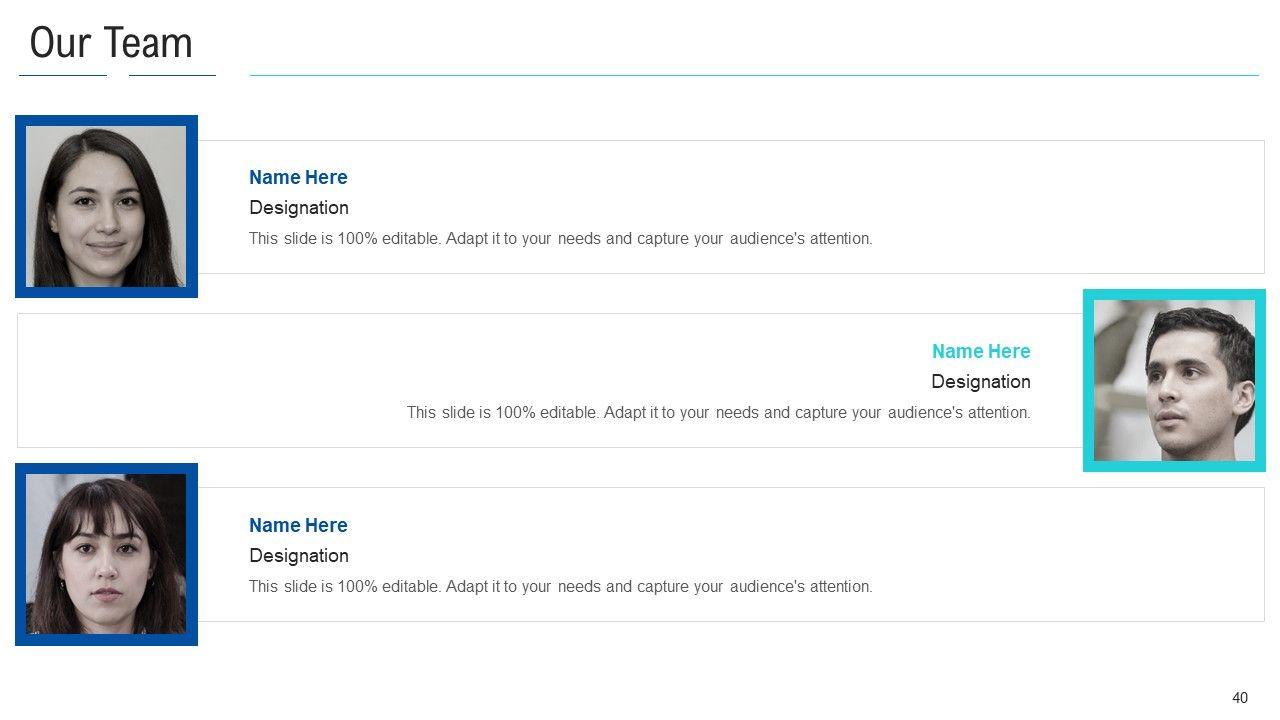The image size is (1280, 720).
Task: Click the cyan "Name Here" heading
Action: tap(980, 351)
